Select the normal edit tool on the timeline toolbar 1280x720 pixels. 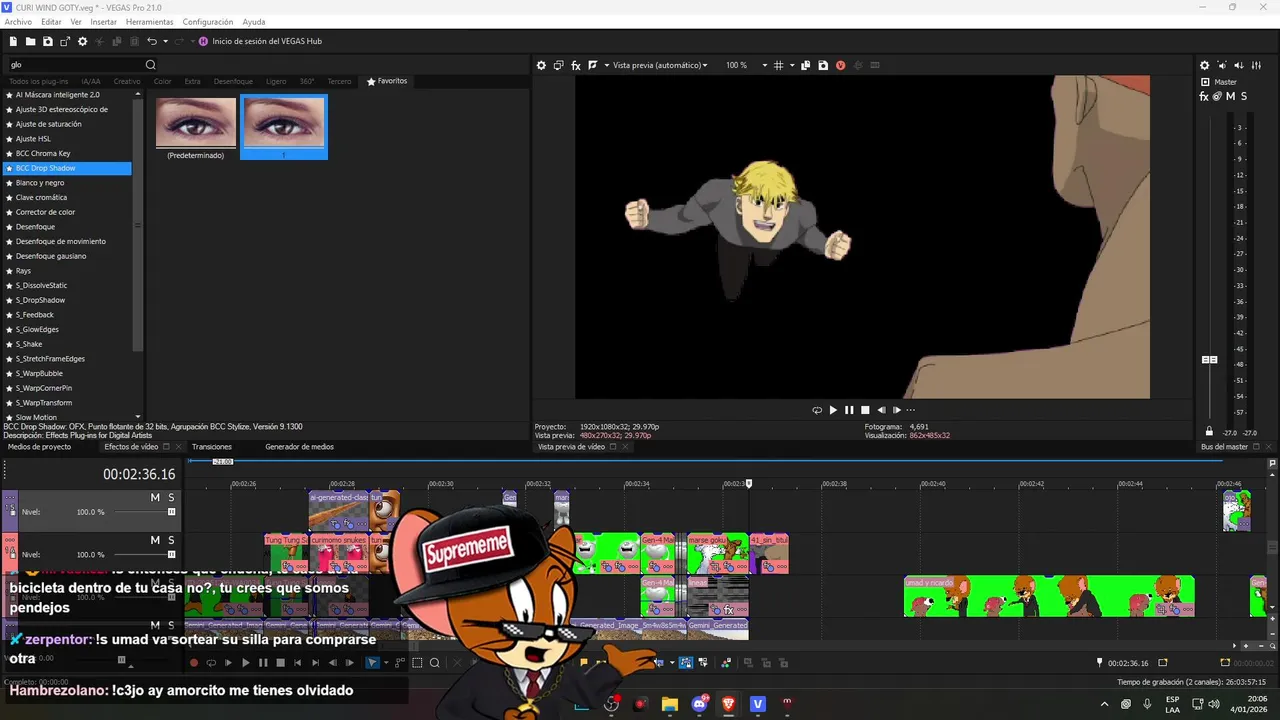(373, 662)
